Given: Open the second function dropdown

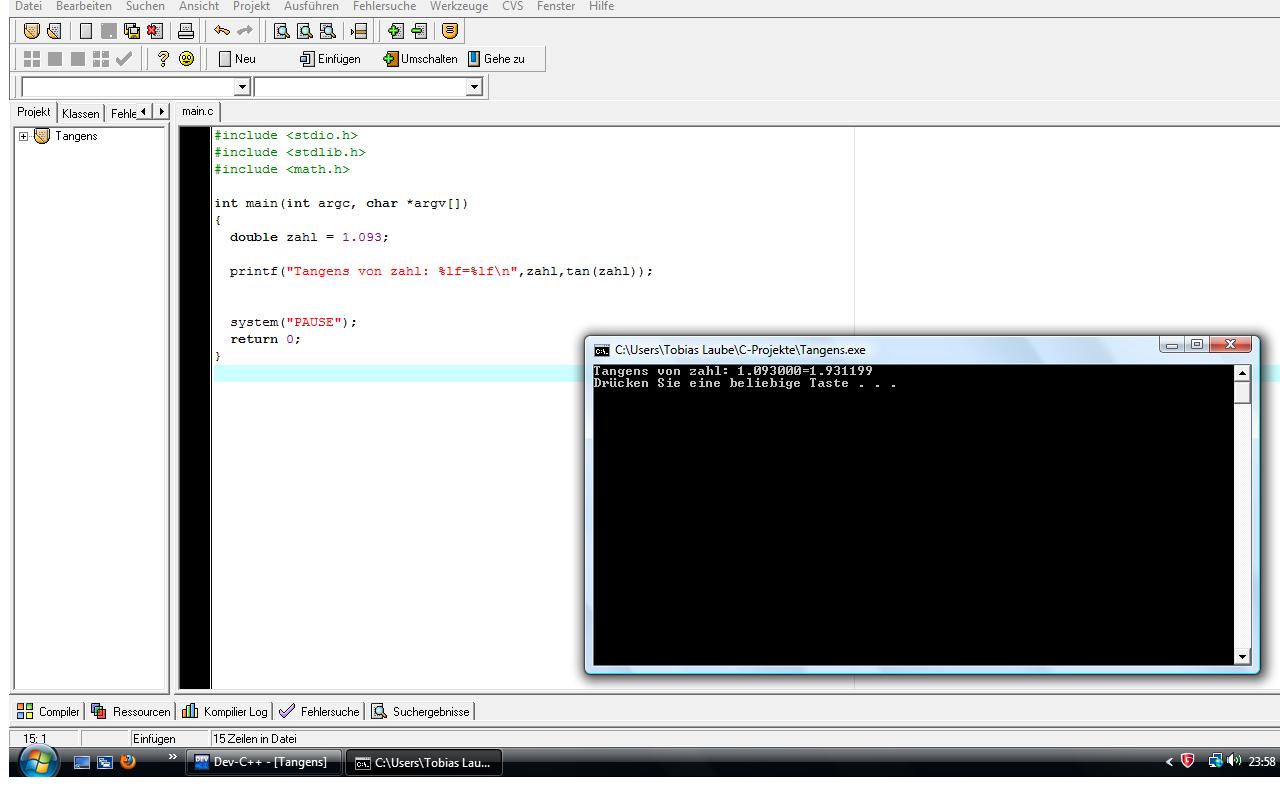Looking at the screenshot, I should (474, 88).
